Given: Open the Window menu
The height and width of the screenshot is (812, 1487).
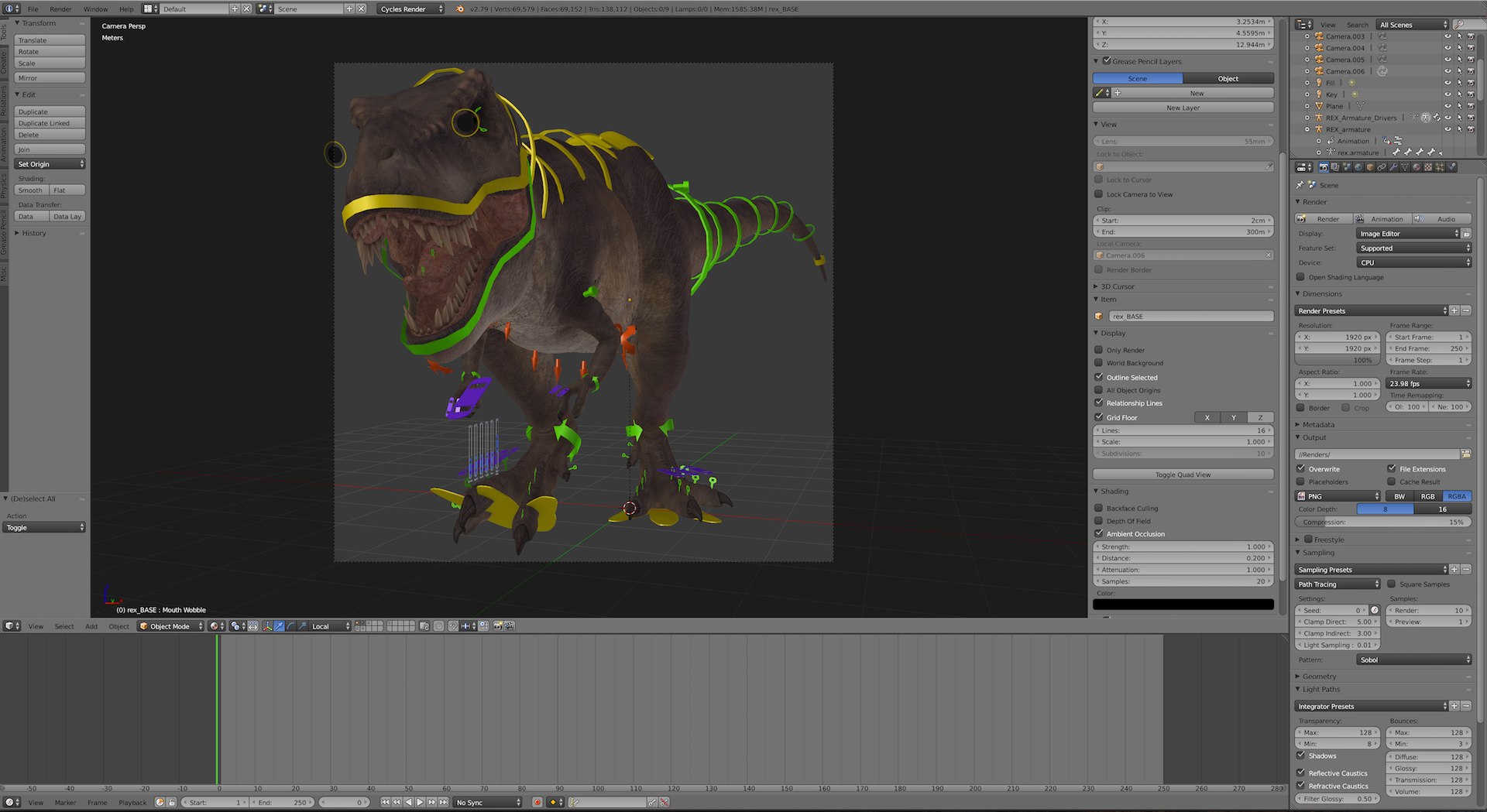Looking at the screenshot, I should (x=95, y=9).
